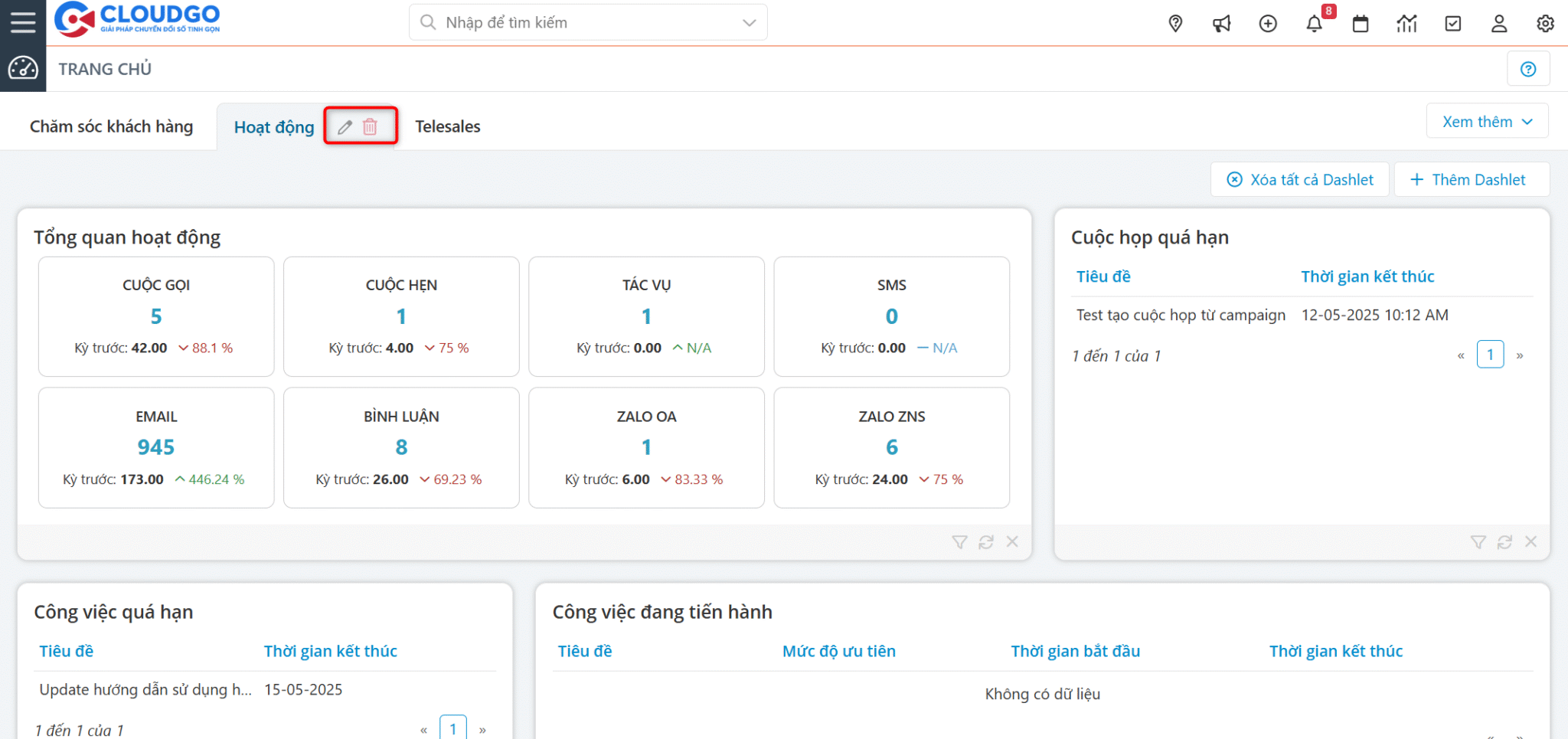Image resolution: width=1568 pixels, height=739 pixels.
Task: Click Xóa tất cả Dashlet button
Action: tap(1299, 179)
